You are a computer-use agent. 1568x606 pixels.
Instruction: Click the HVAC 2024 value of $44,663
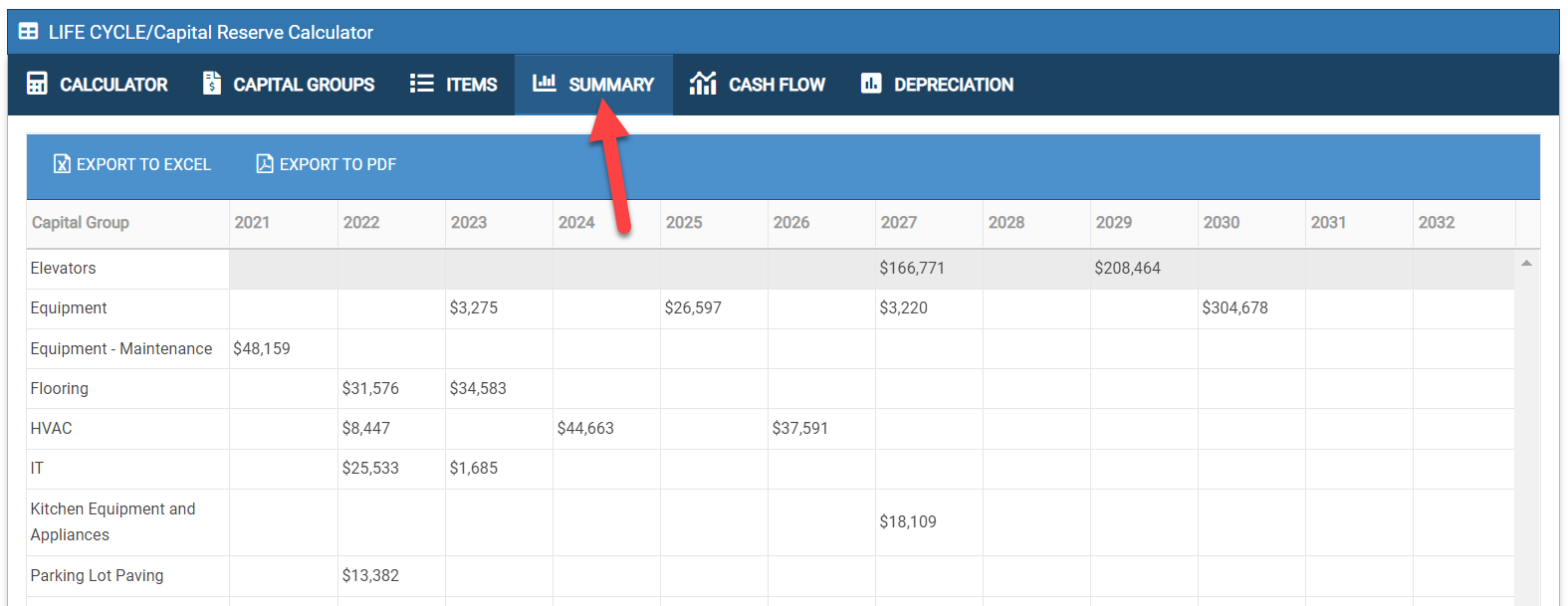coord(585,429)
